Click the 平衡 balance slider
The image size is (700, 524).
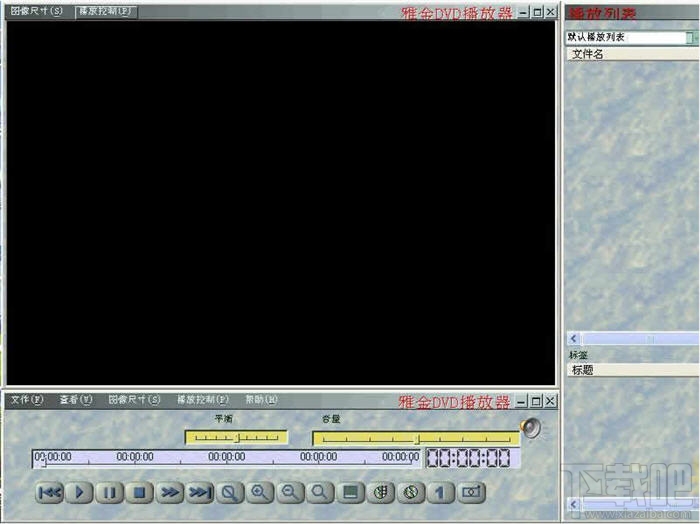236,437
